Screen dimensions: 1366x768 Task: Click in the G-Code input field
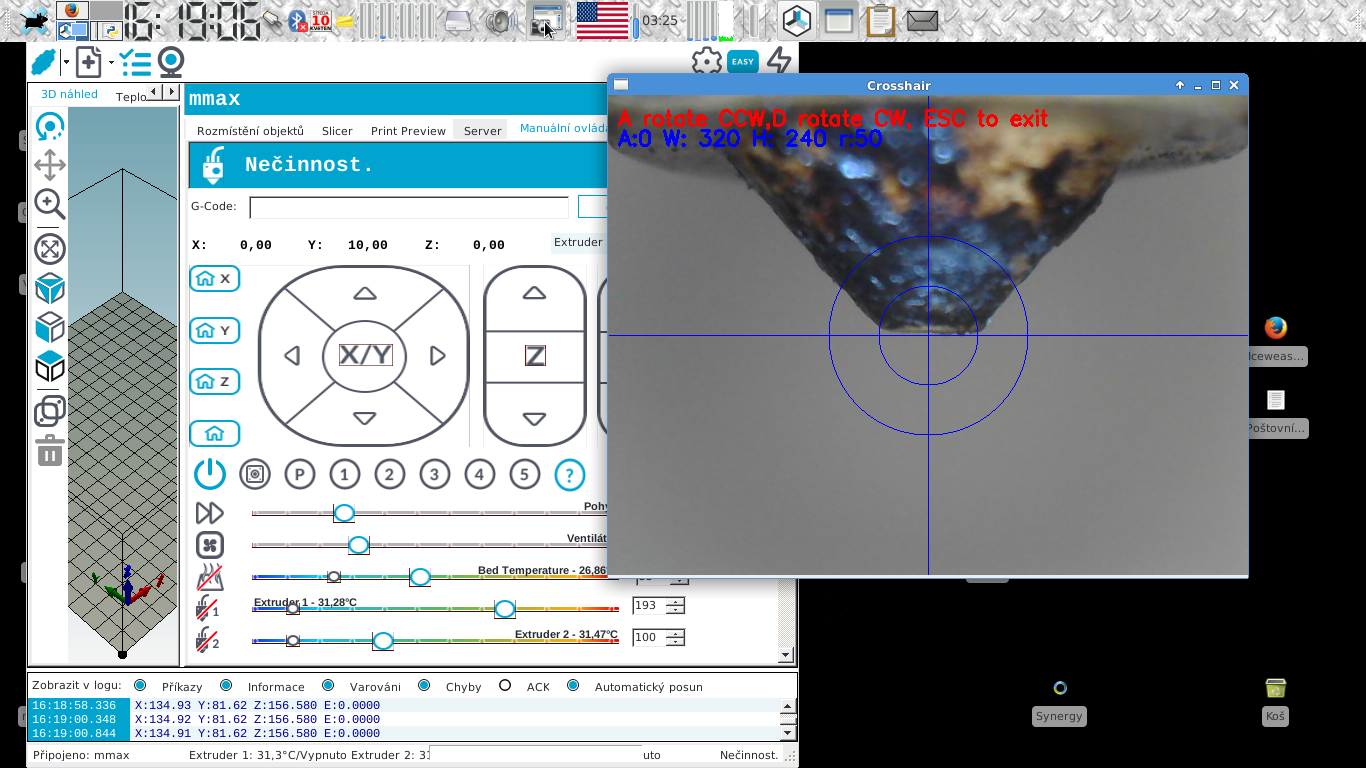point(409,207)
